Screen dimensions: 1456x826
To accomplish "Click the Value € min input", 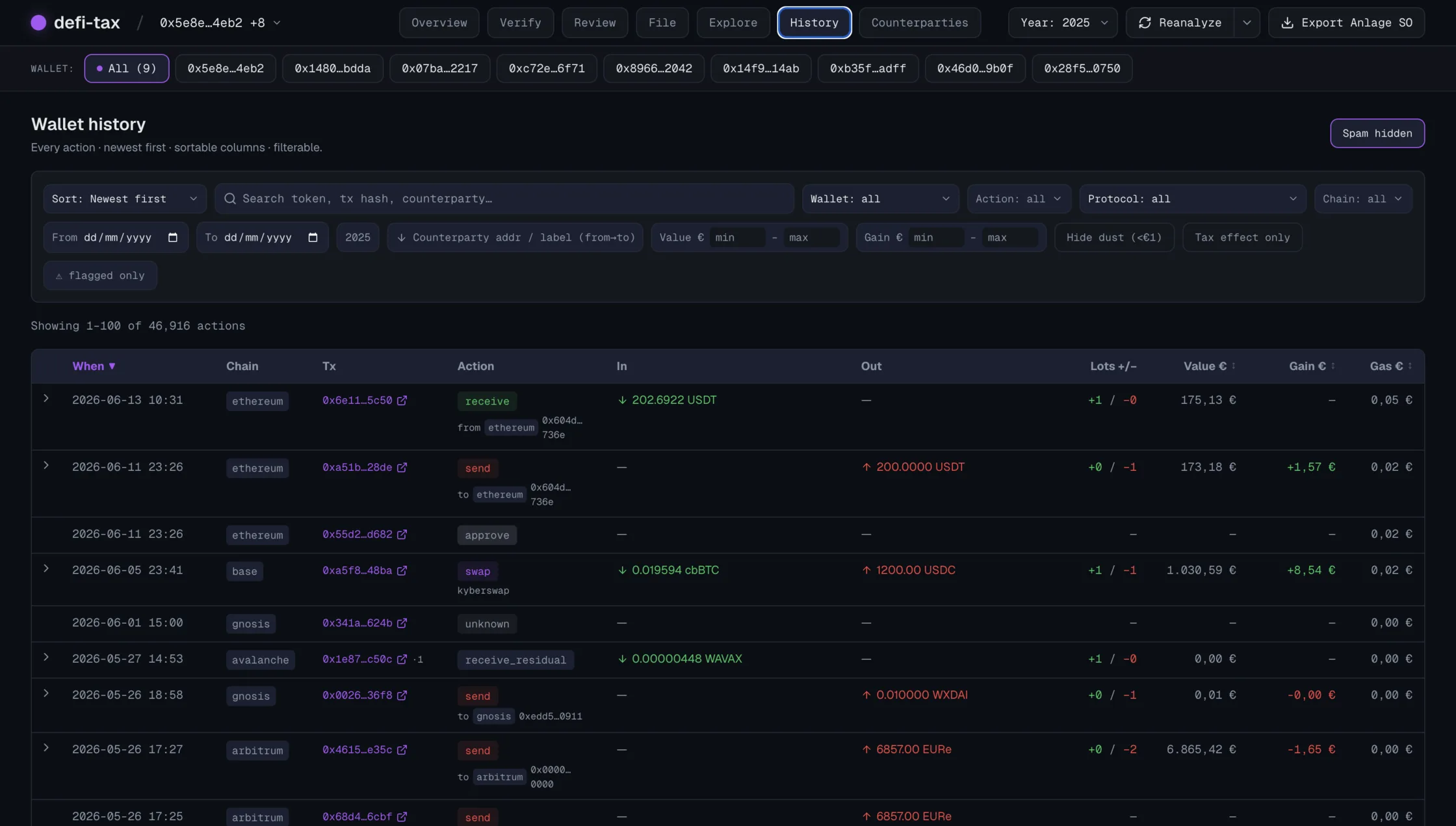I will click(x=737, y=237).
